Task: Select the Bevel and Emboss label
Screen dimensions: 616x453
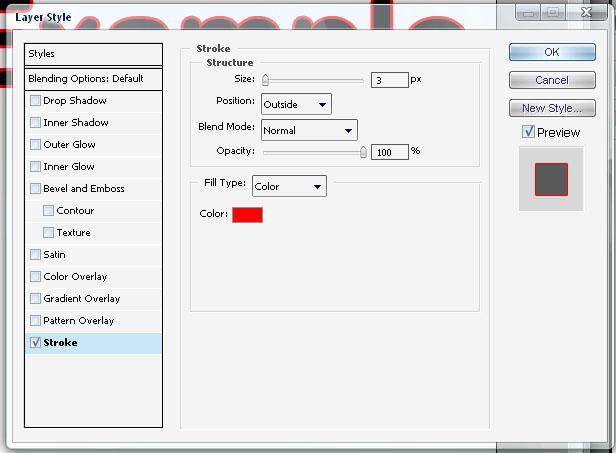Action: click(84, 189)
